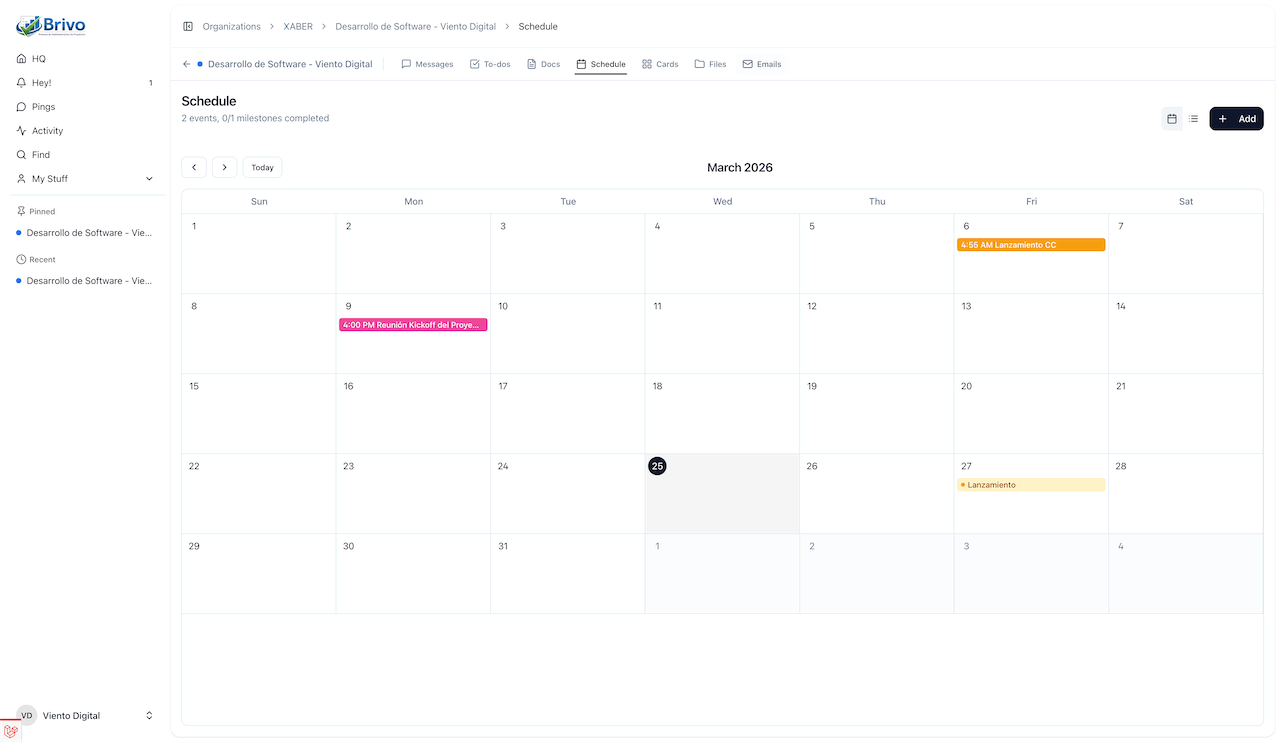Open Find search
Image resolution: width=1280 pixels, height=742 pixels.
40,155
